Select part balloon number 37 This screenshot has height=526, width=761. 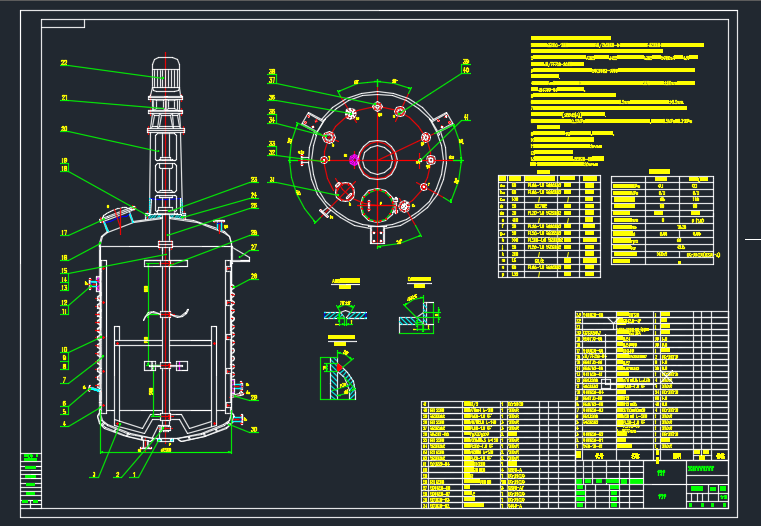272,80
